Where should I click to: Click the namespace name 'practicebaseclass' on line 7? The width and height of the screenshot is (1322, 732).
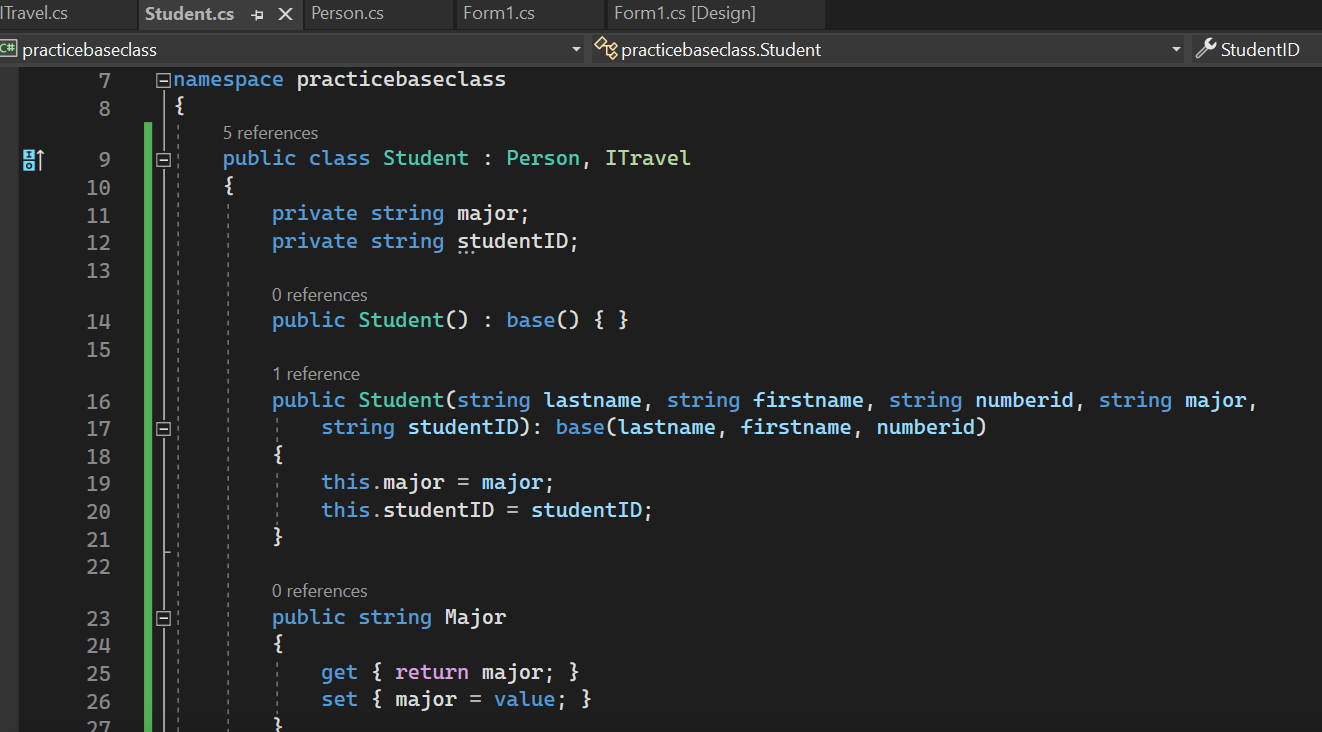tap(401, 79)
